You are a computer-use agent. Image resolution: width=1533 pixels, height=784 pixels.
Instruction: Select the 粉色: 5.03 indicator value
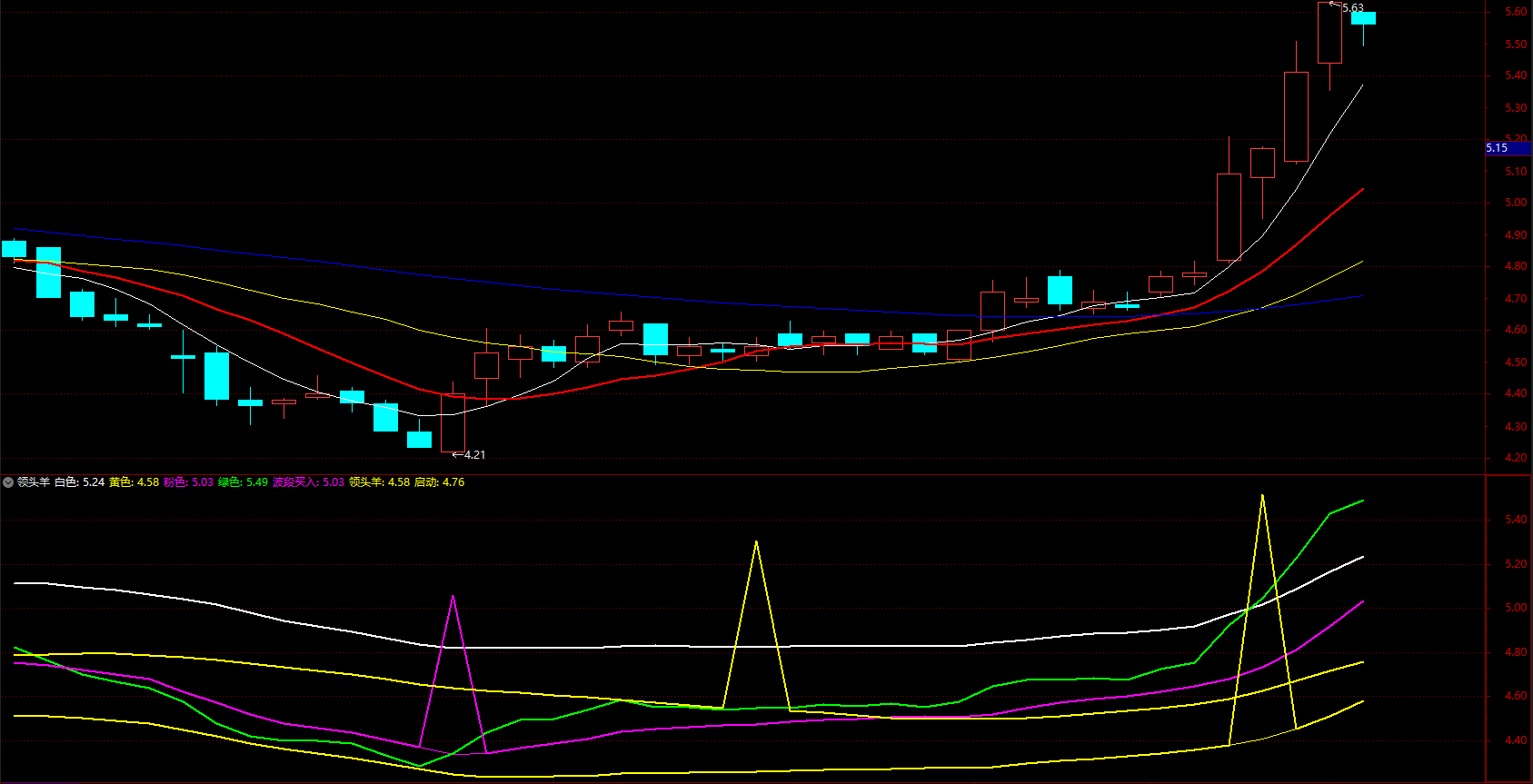coord(188,482)
